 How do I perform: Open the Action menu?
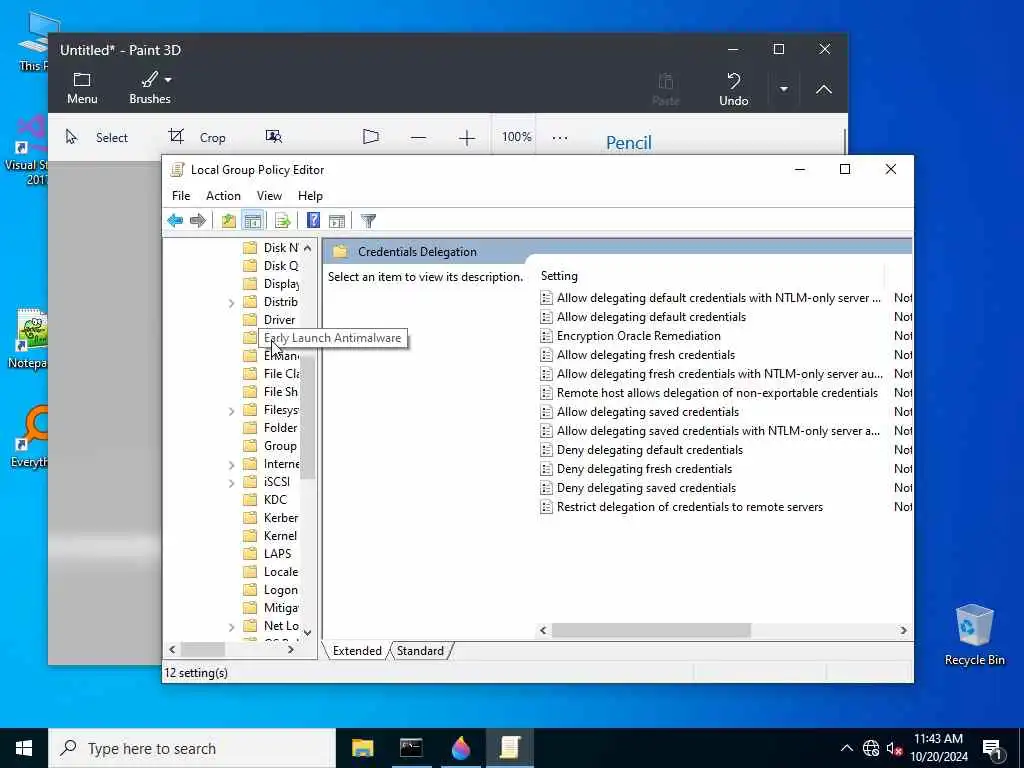pyautogui.click(x=223, y=196)
